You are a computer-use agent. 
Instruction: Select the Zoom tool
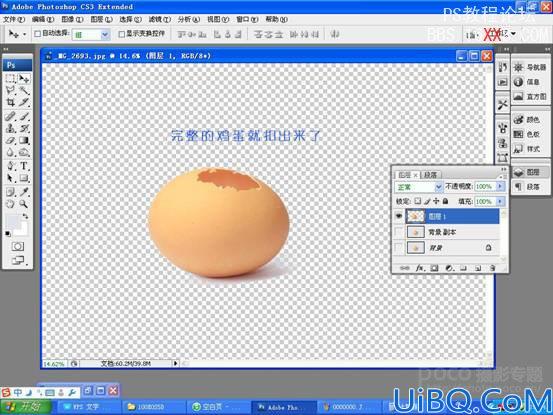24,203
